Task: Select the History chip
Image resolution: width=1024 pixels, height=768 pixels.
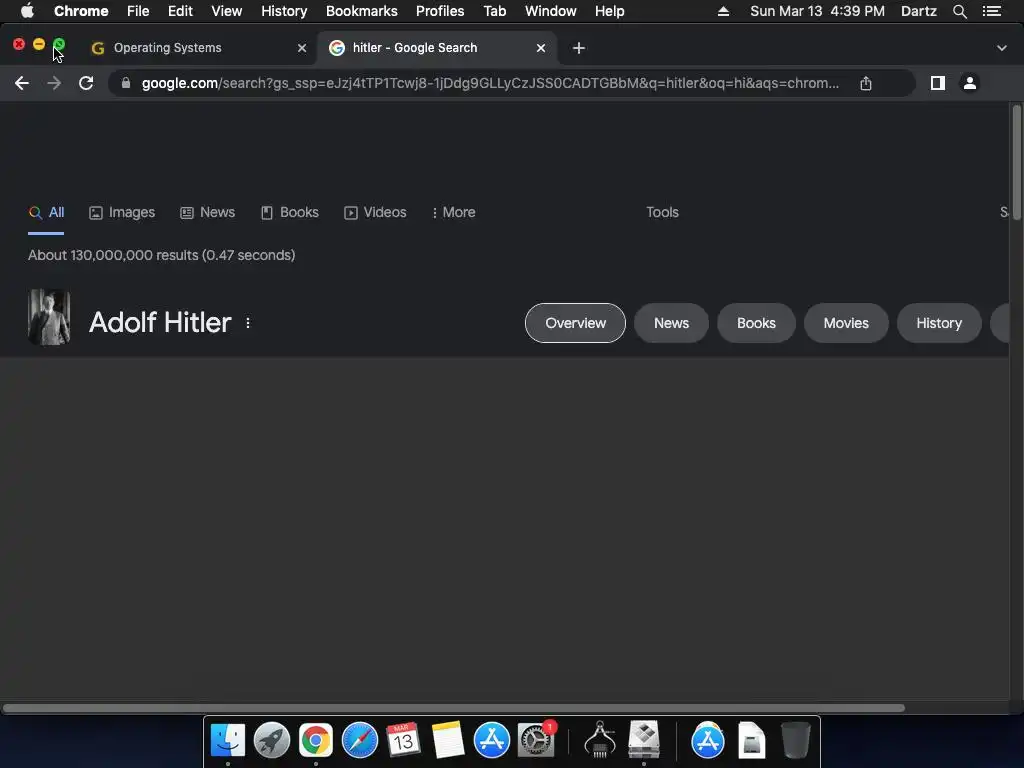Action: [x=939, y=323]
